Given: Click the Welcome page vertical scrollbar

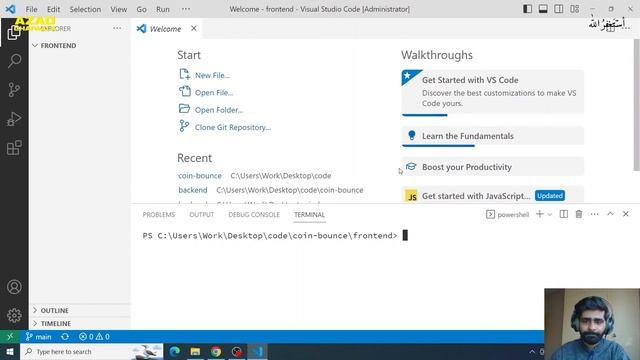Looking at the screenshot, I should click(636, 105).
